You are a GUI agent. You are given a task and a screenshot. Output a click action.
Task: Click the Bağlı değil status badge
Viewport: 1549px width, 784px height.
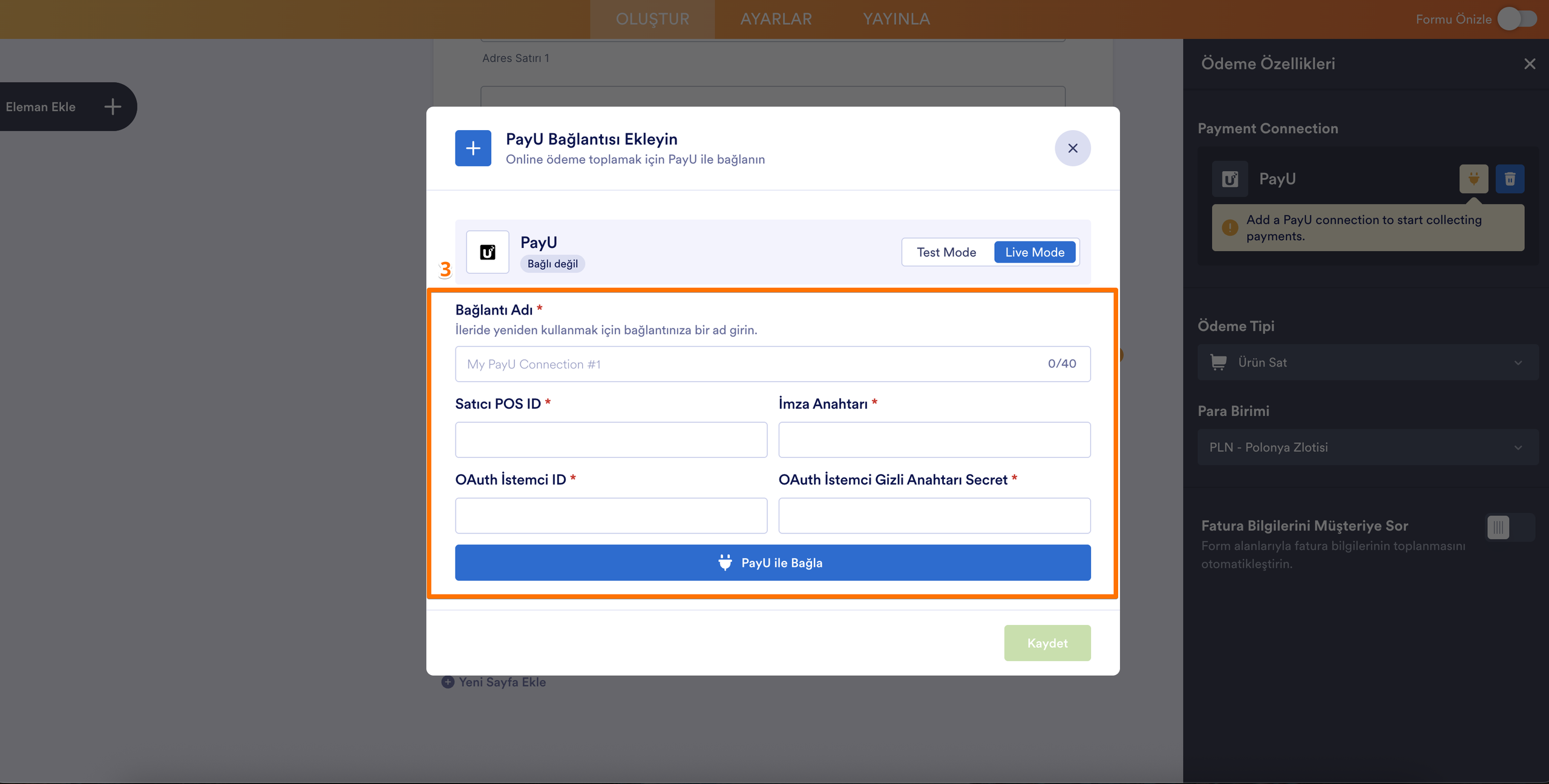552,264
